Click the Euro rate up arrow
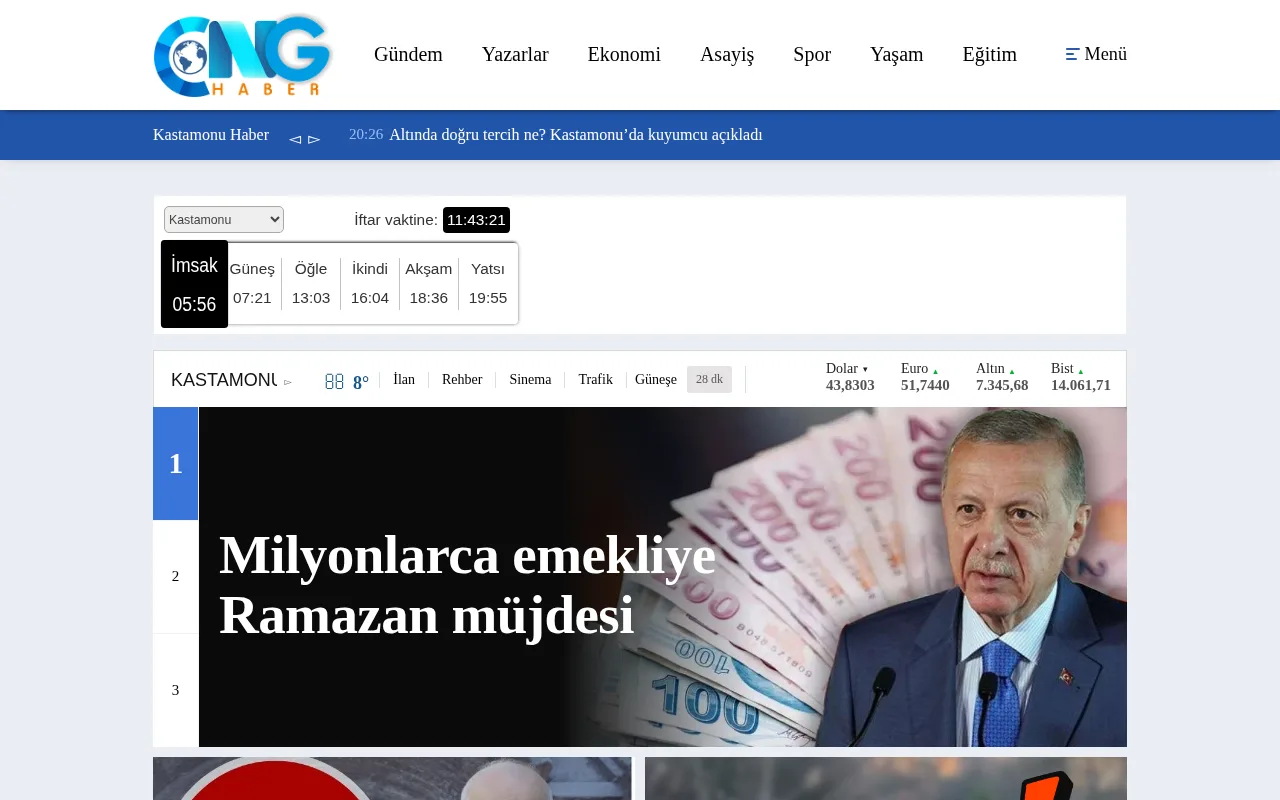The width and height of the screenshot is (1280, 800). [x=935, y=370]
